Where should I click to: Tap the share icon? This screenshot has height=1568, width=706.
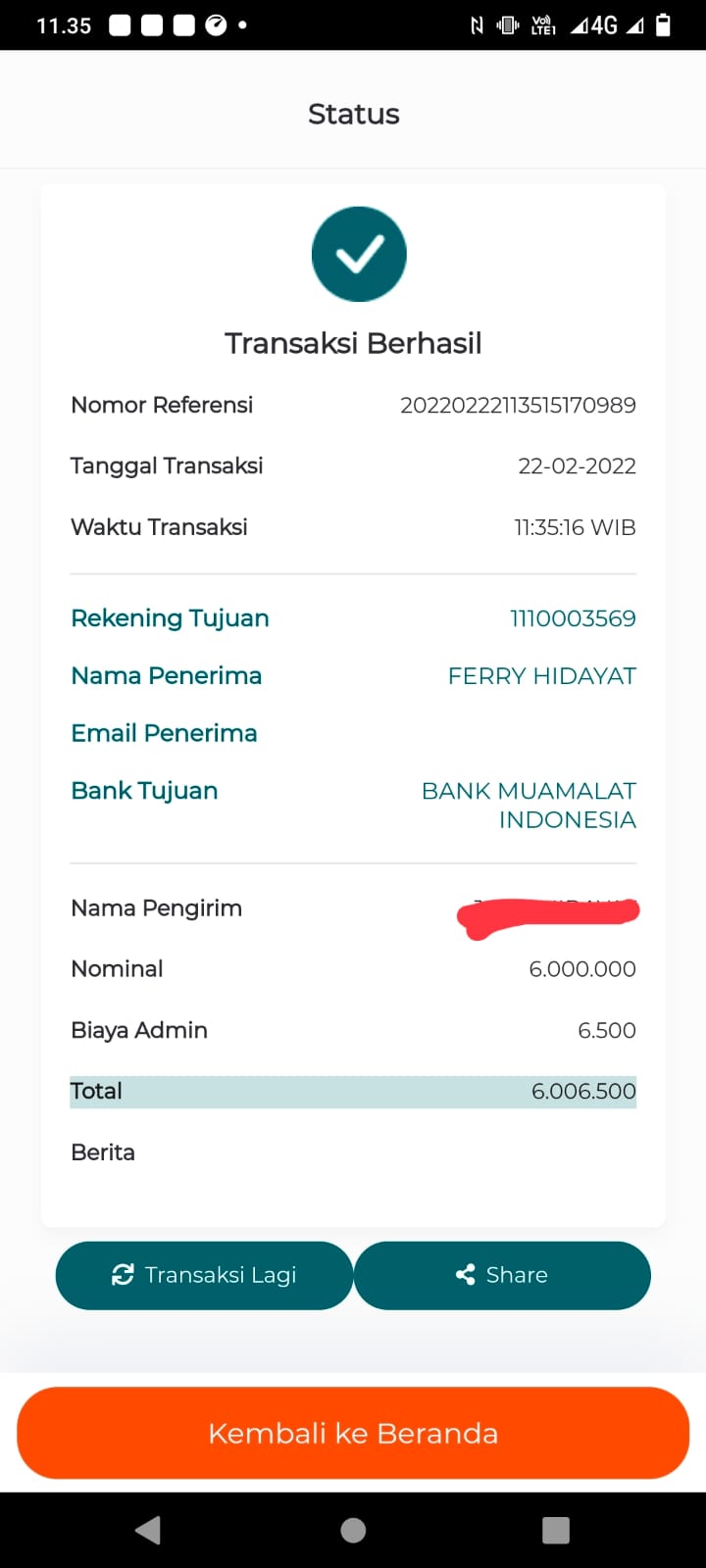coord(466,1275)
